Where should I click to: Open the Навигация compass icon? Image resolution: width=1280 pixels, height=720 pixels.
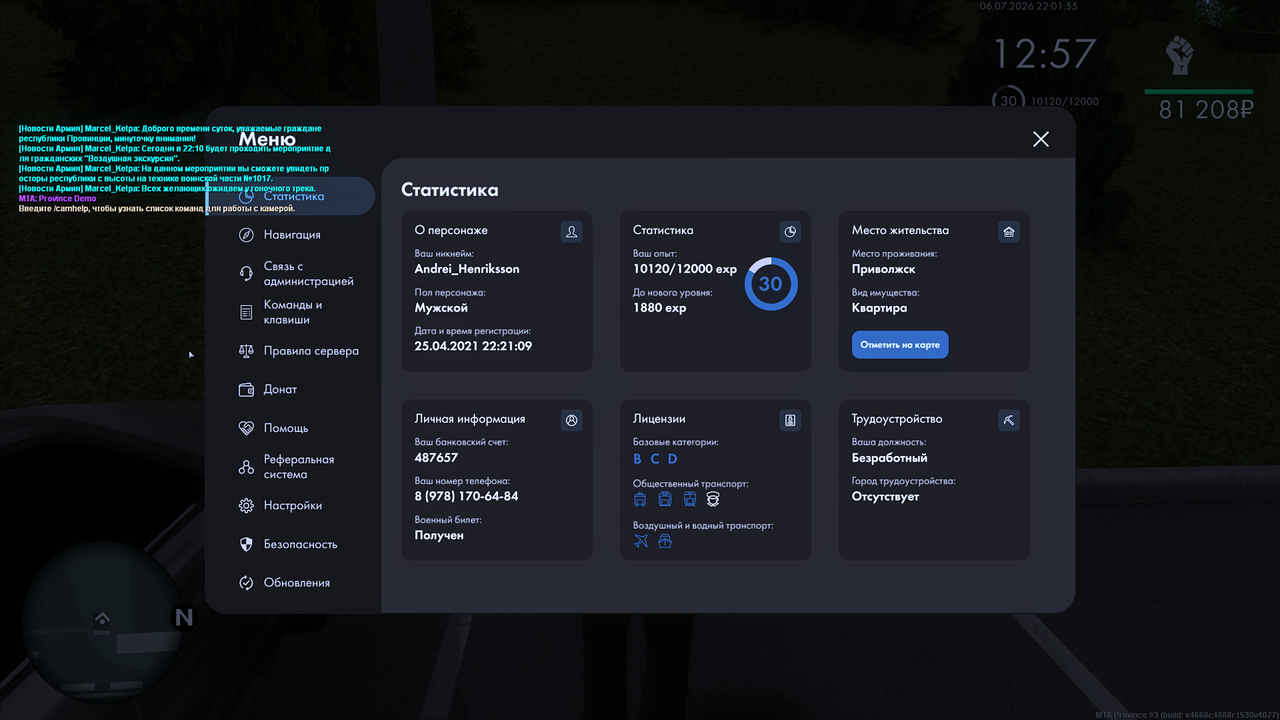click(246, 235)
